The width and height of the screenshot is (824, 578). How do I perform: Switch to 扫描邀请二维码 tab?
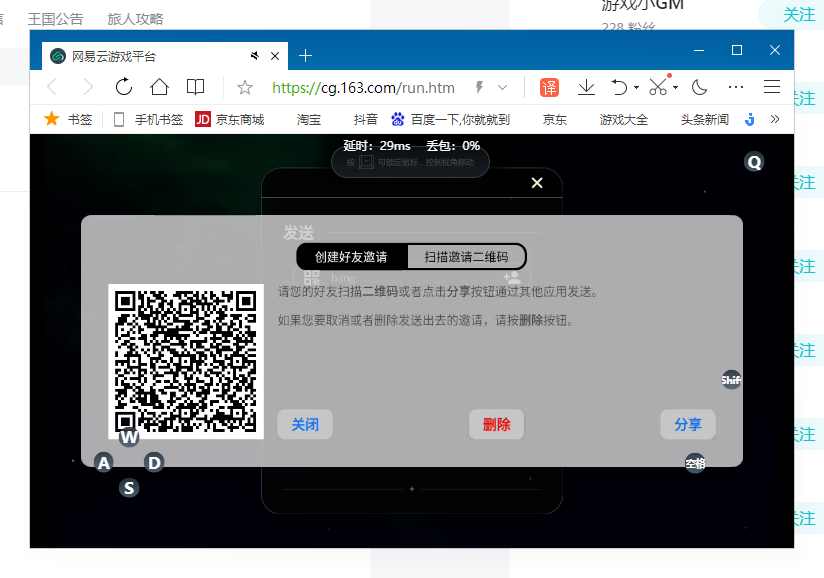tap(466, 257)
